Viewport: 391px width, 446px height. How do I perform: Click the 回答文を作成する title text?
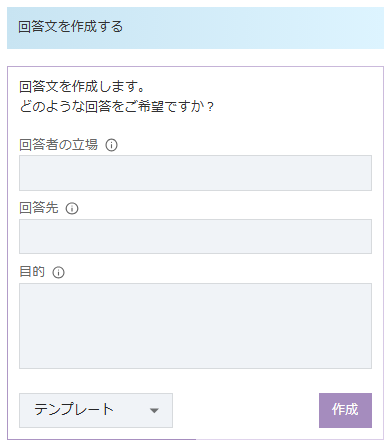tap(70, 27)
